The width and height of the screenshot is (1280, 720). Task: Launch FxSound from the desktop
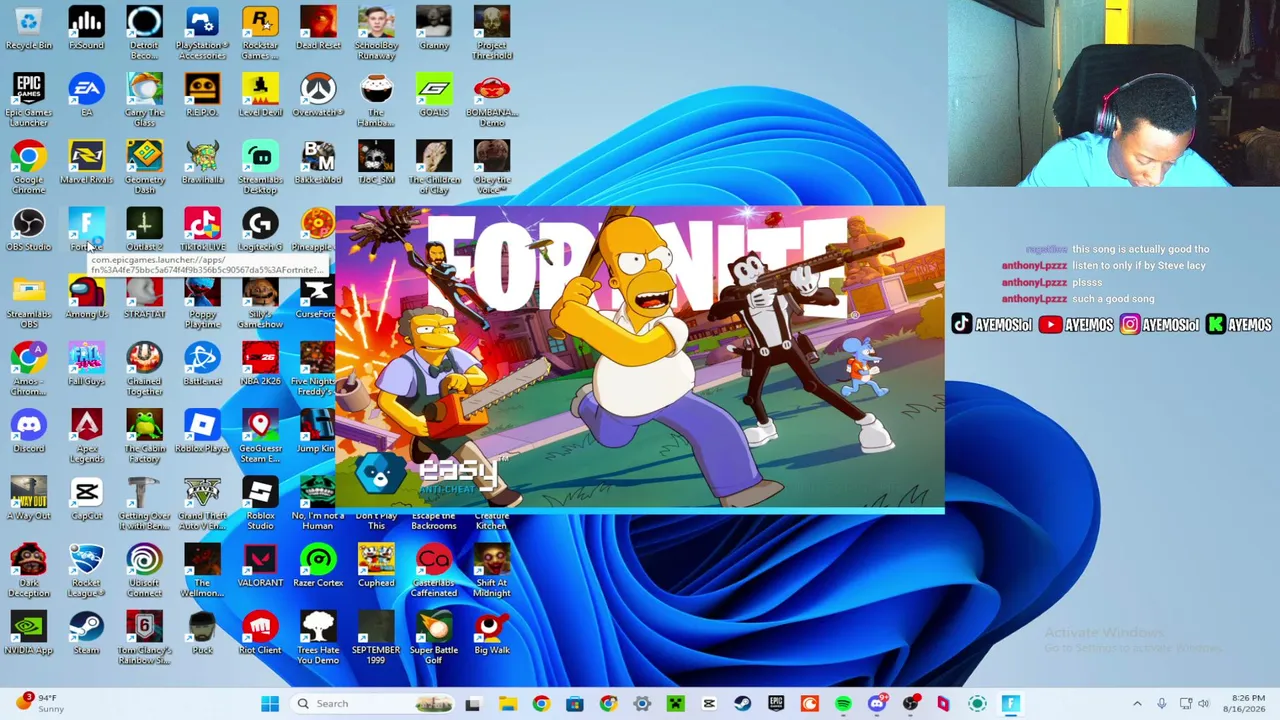[x=86, y=28]
